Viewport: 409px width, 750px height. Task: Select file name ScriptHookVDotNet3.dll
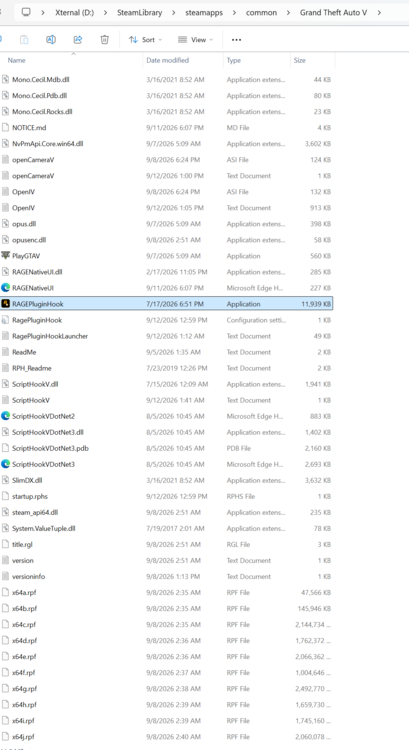pos(48,432)
